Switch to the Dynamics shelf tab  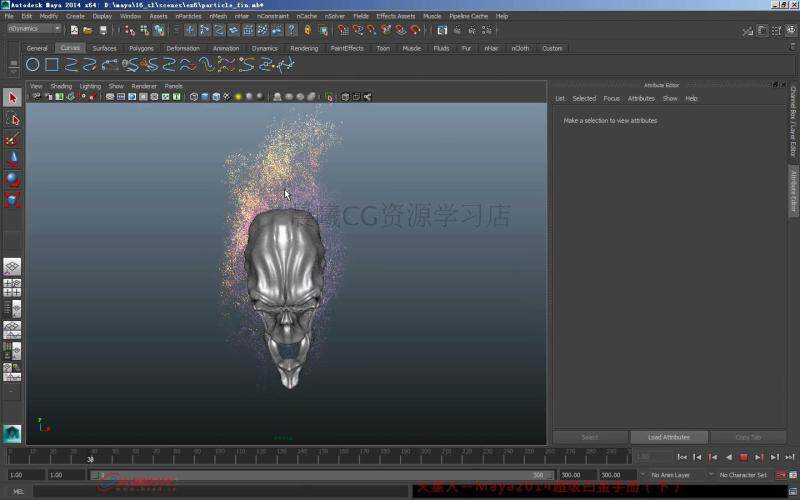click(x=265, y=48)
